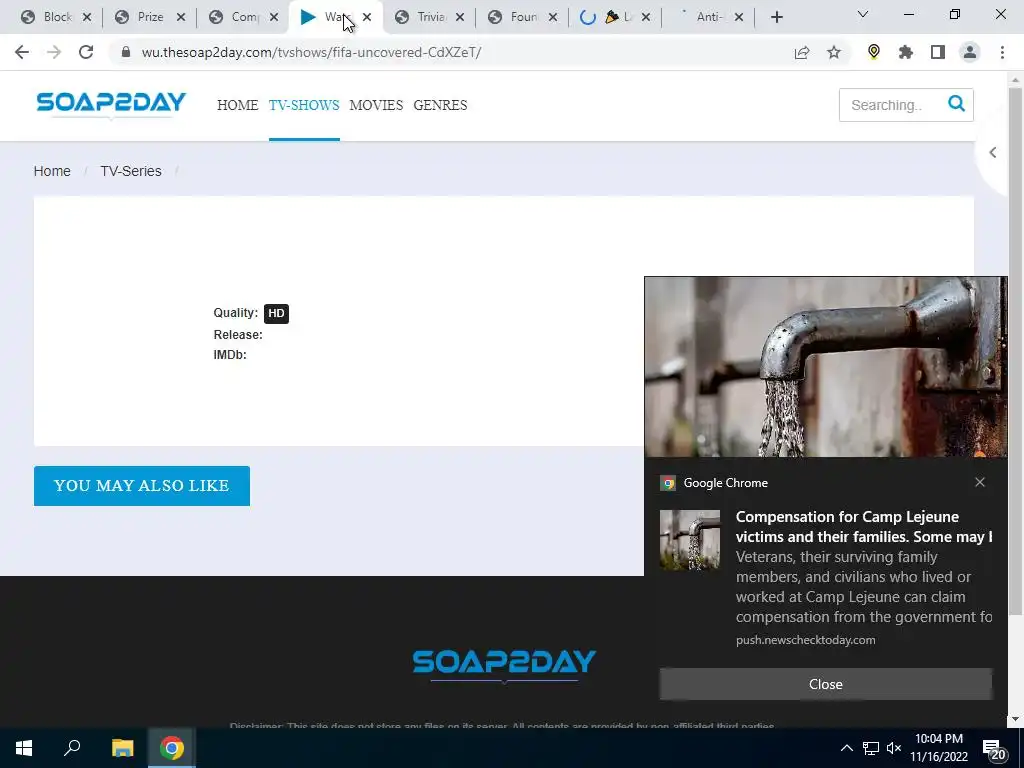Click the YOU MAY ALSO LIKE heading button
This screenshot has width=1024, height=768.
[x=142, y=486]
